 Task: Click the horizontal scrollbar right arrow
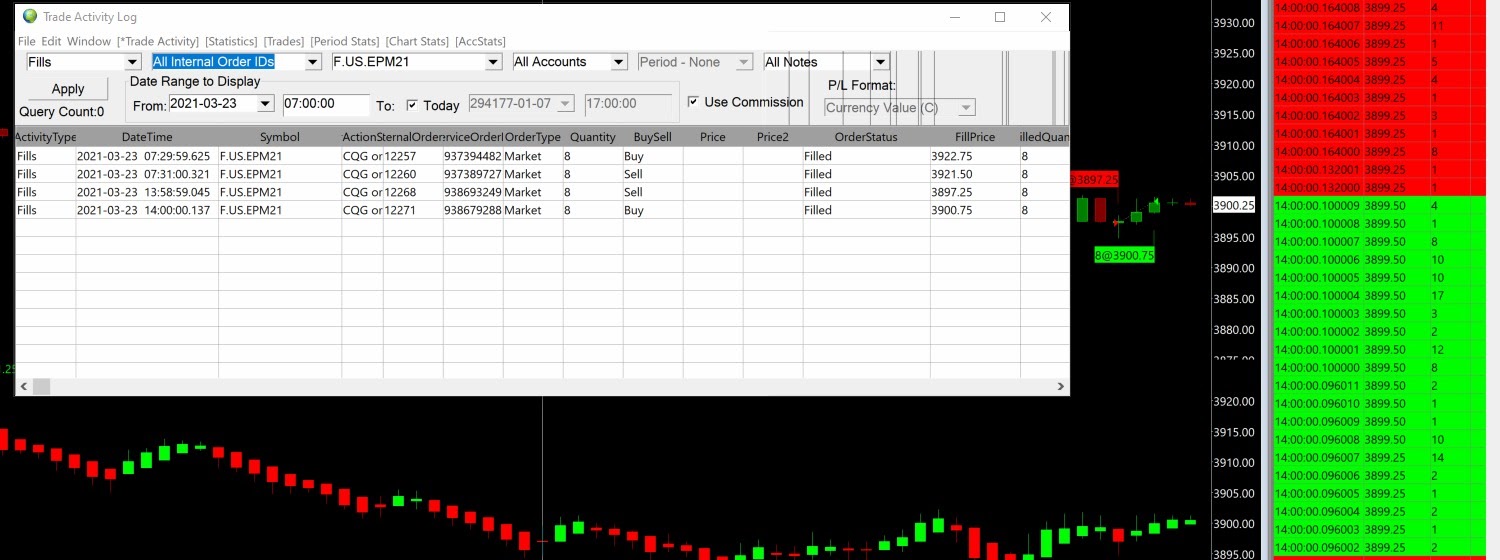point(1061,386)
